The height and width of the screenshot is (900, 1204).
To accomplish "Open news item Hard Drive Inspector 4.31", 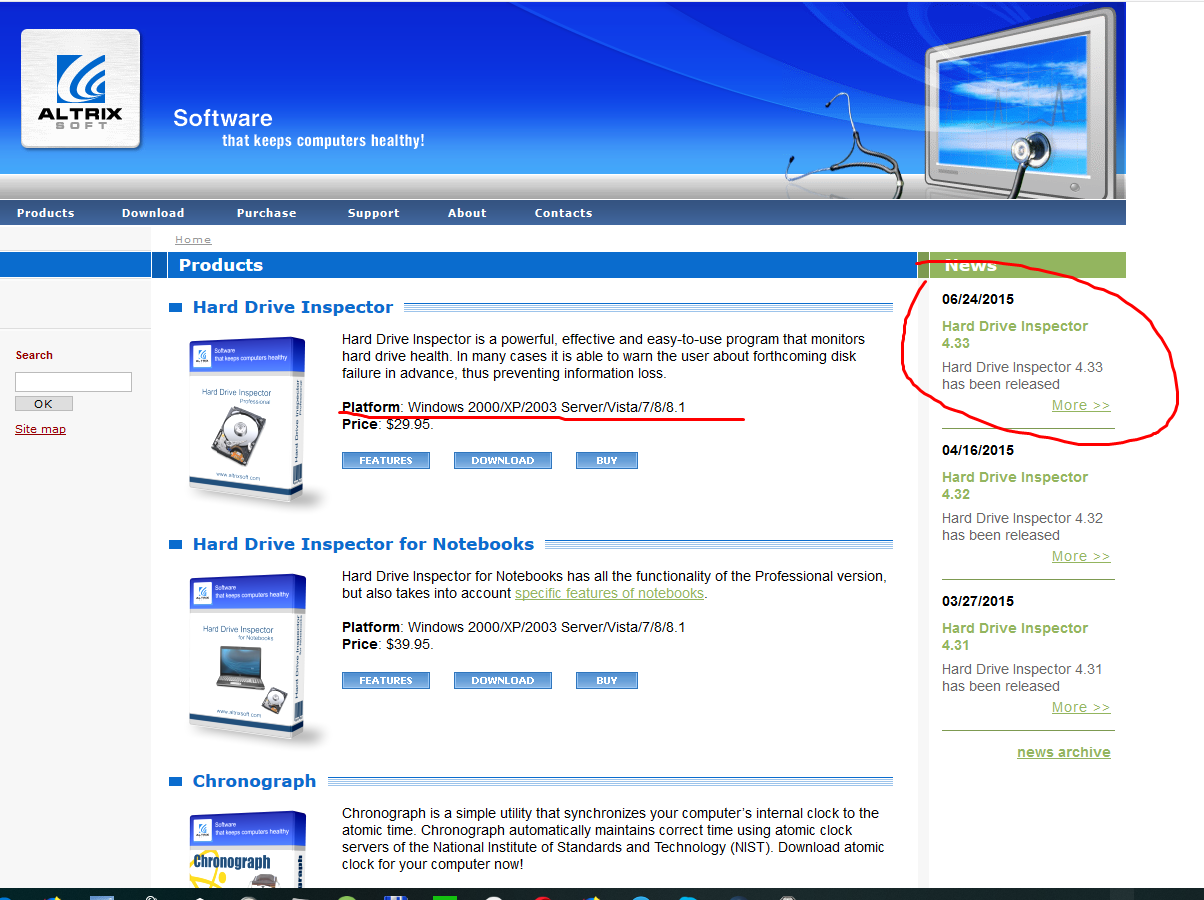I will (1015, 637).
